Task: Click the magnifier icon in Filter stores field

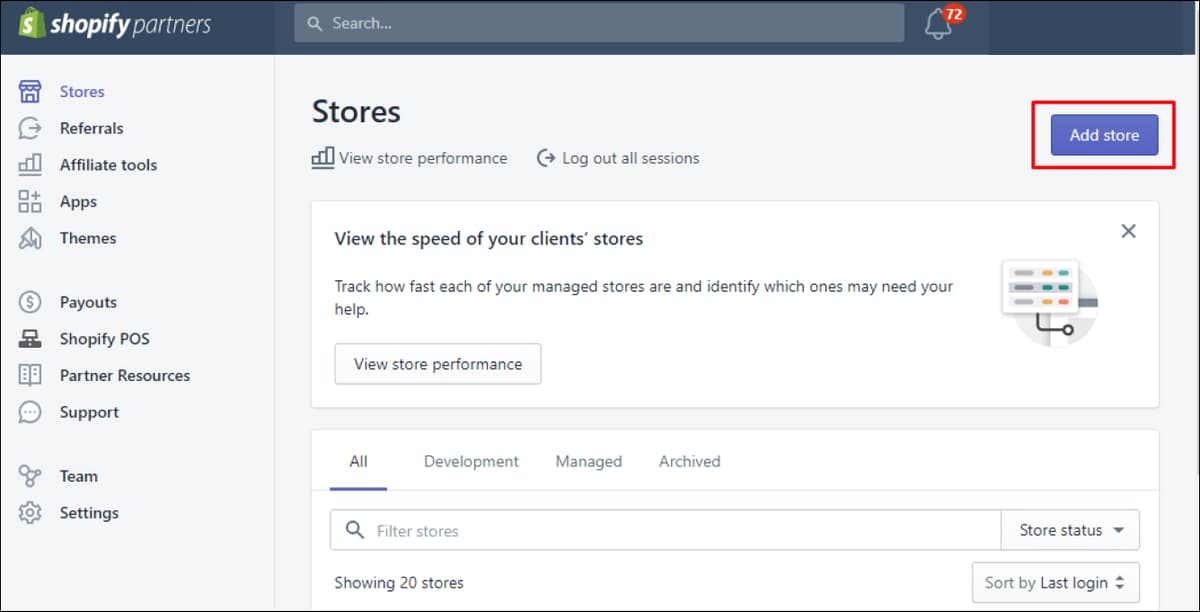Action: pos(354,530)
